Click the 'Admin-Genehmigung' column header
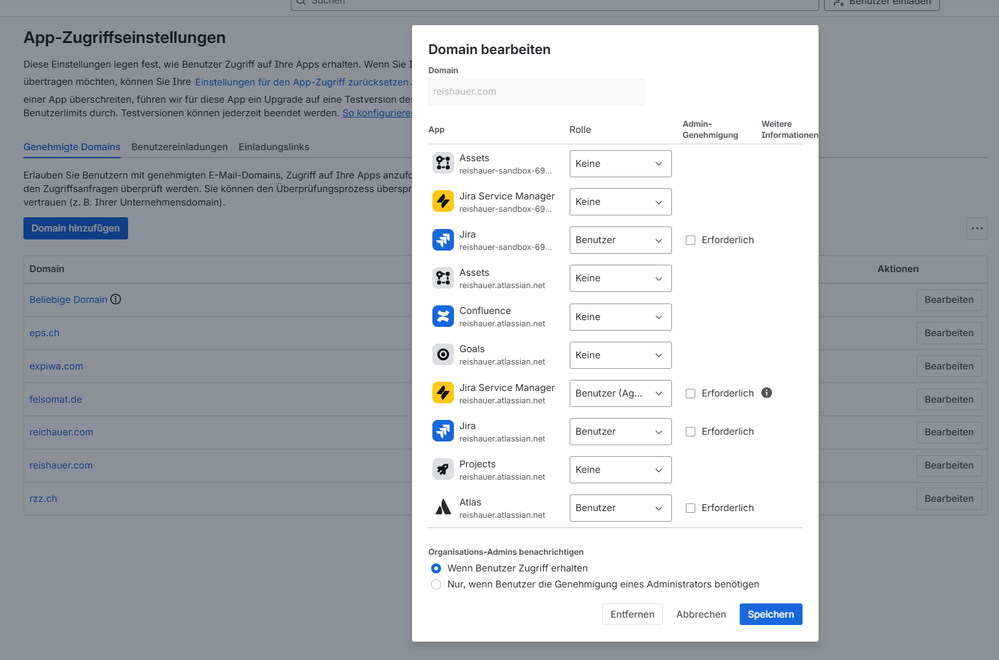 tap(710, 129)
